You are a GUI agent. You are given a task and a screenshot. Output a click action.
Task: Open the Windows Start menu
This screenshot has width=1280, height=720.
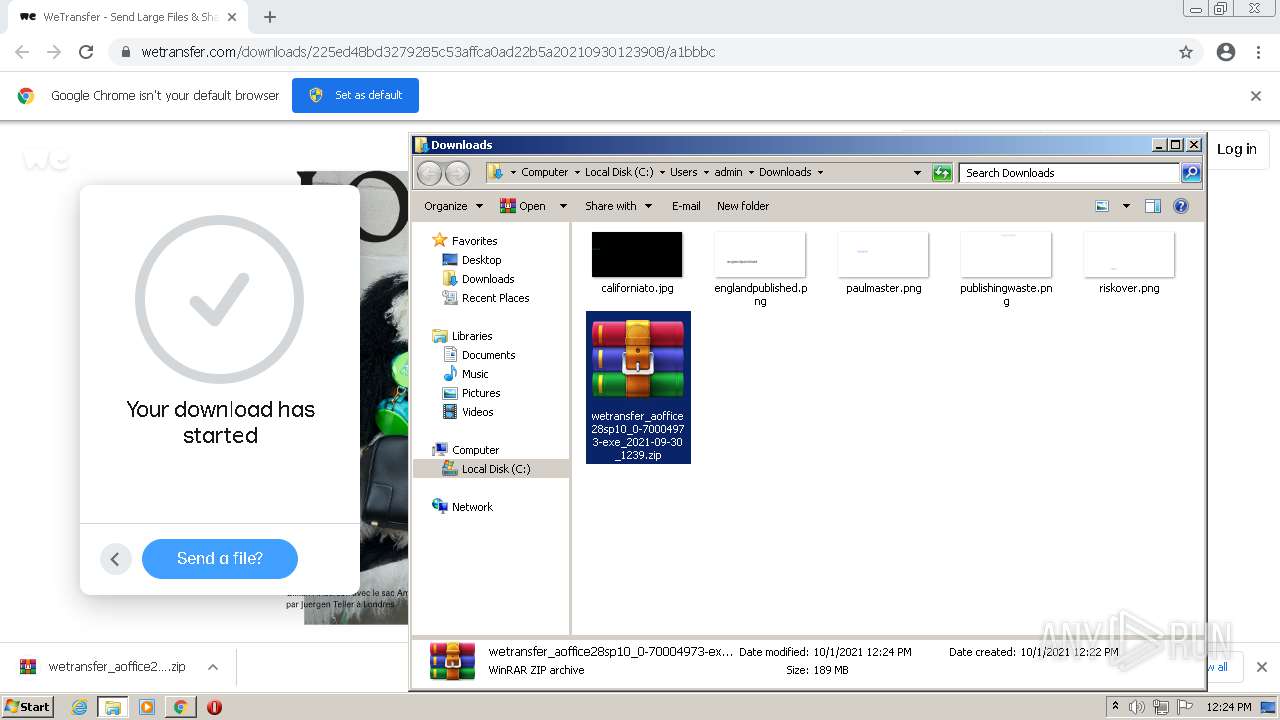pos(28,706)
